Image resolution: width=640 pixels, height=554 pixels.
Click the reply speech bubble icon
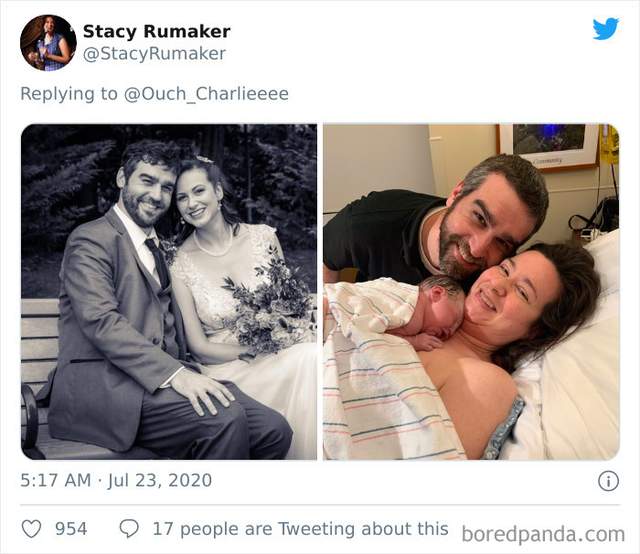click(129, 528)
